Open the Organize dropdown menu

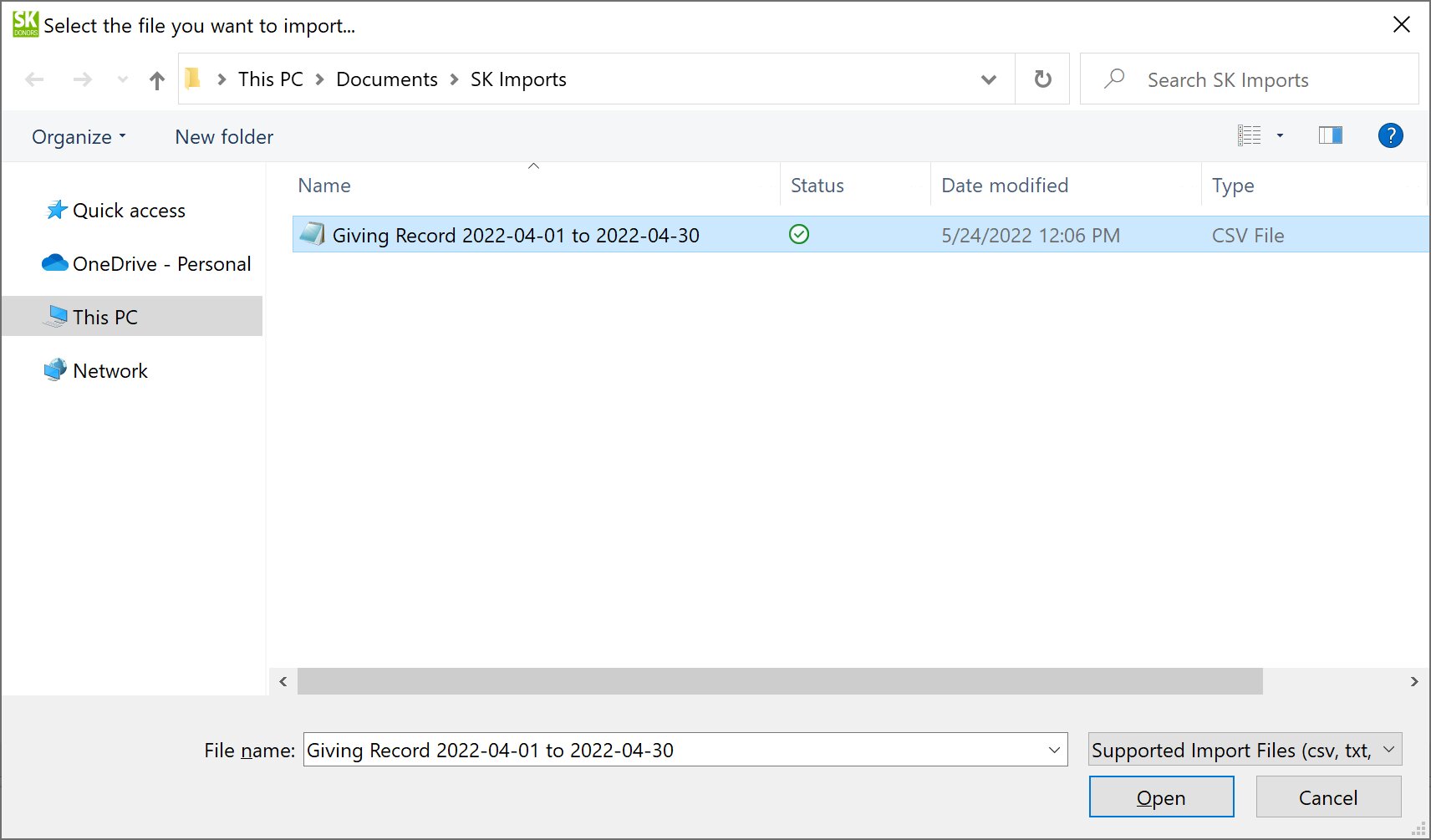(x=78, y=136)
